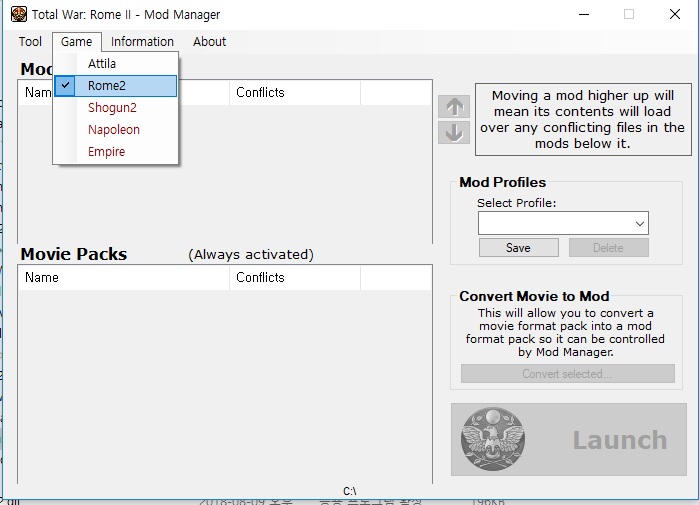The height and width of the screenshot is (505, 699).
Task: Click the app icon in title bar
Action: pyautogui.click(x=18, y=14)
